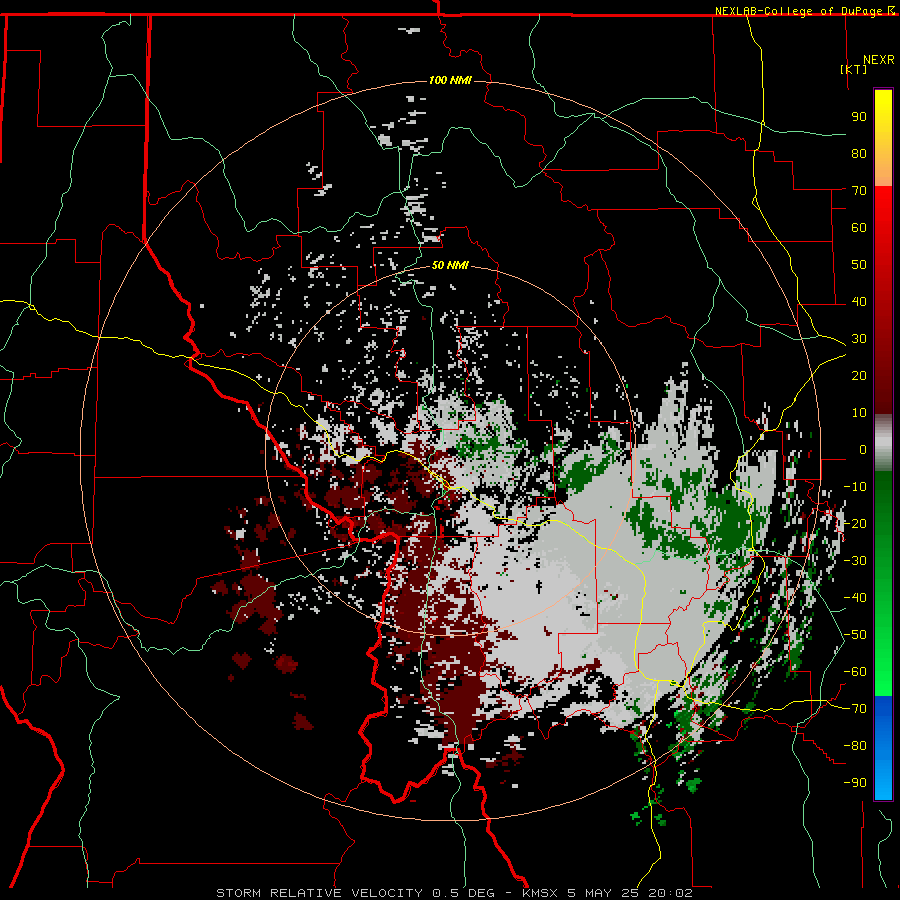Click the 50 NMI range ring label
This screenshot has width=900, height=900.
click(450, 265)
